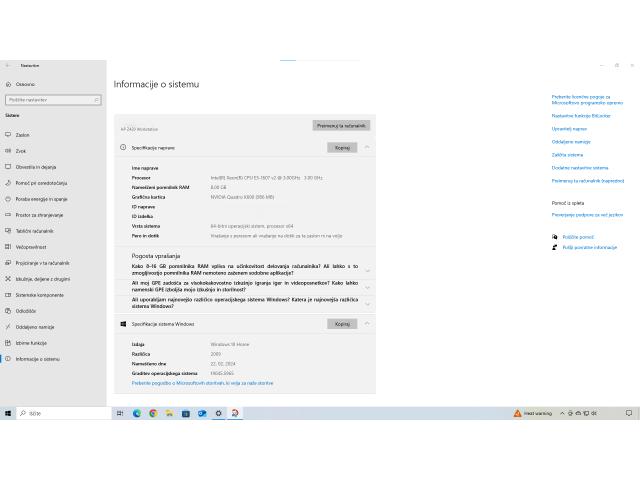
Task: Click the Windows logo beside Specifikacije sistema Windows
Action: [123, 324]
